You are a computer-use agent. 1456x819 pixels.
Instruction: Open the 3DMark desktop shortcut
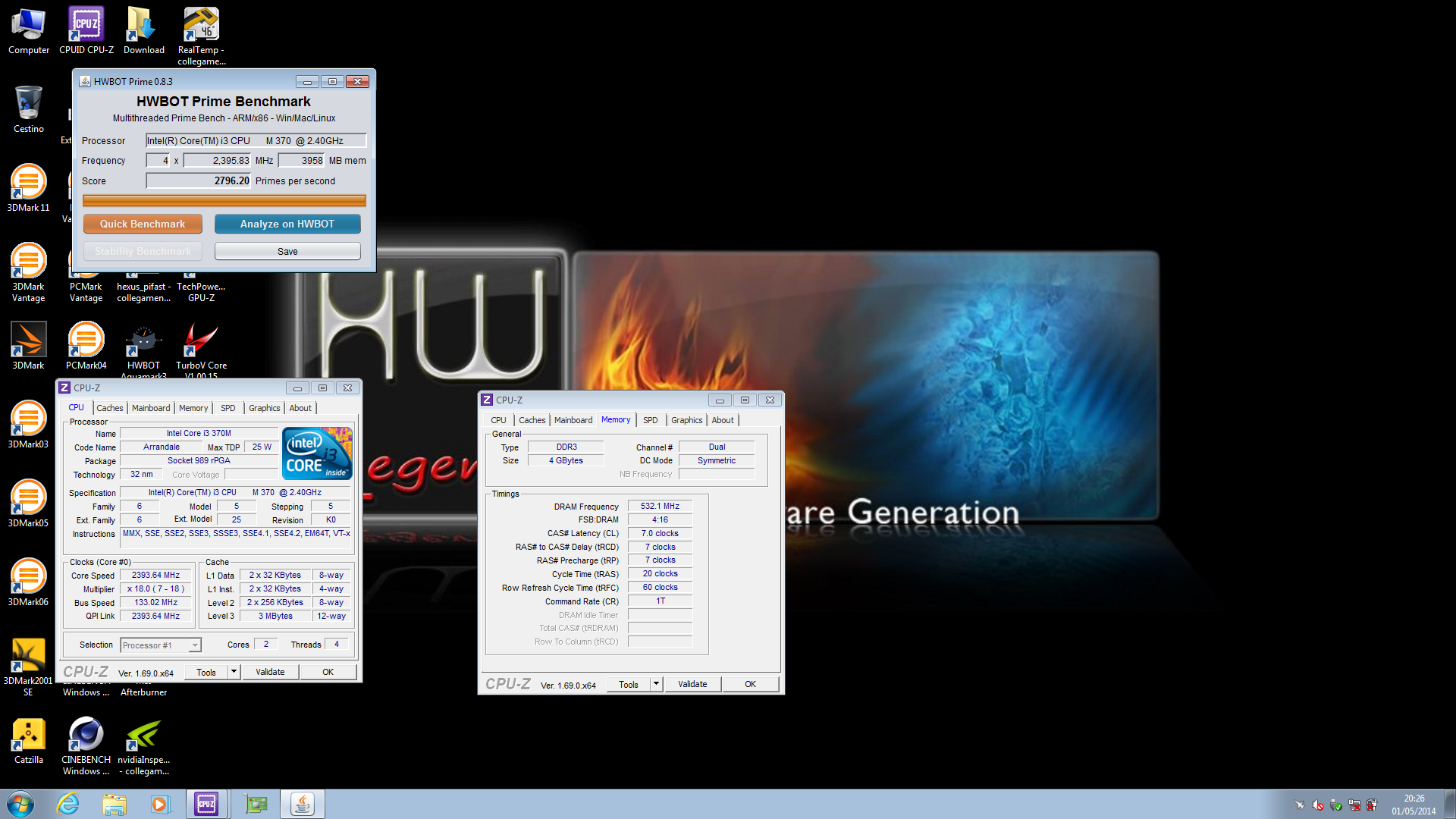click(29, 346)
